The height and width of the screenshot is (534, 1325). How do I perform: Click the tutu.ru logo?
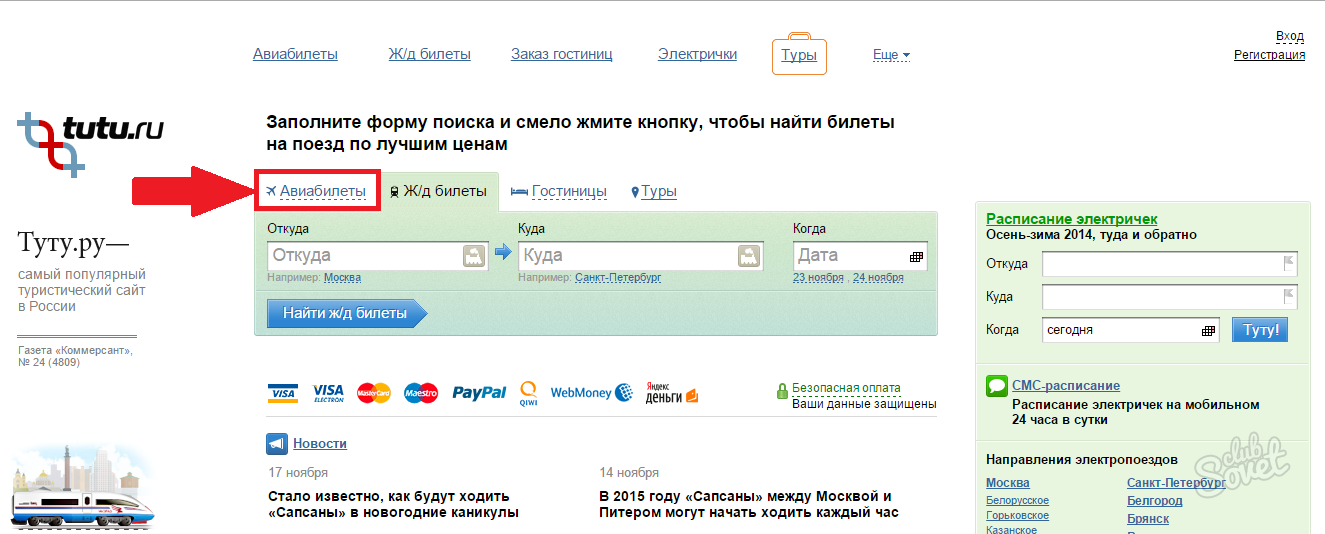(90, 142)
